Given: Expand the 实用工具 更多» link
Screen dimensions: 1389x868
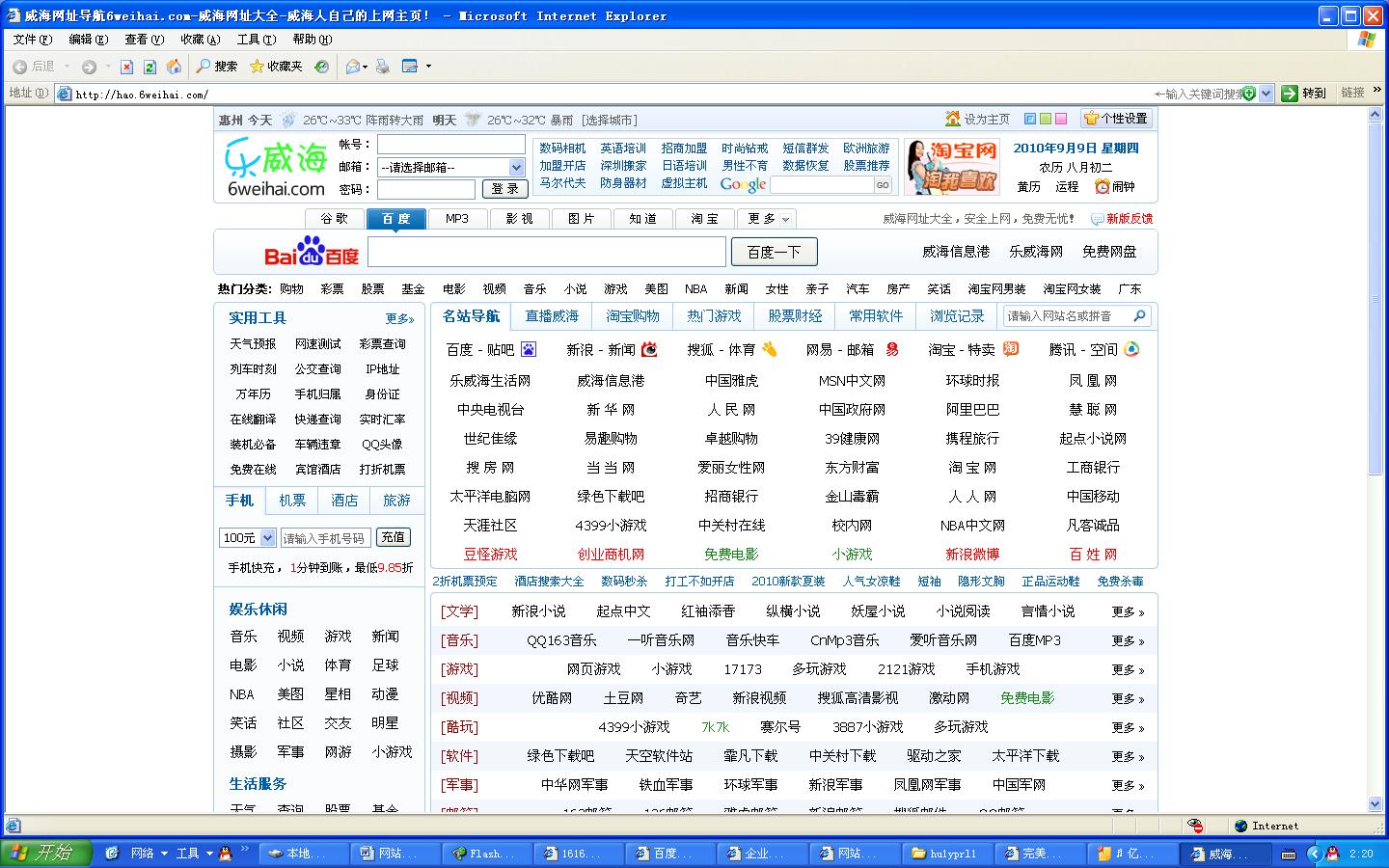Looking at the screenshot, I should pos(399,318).
